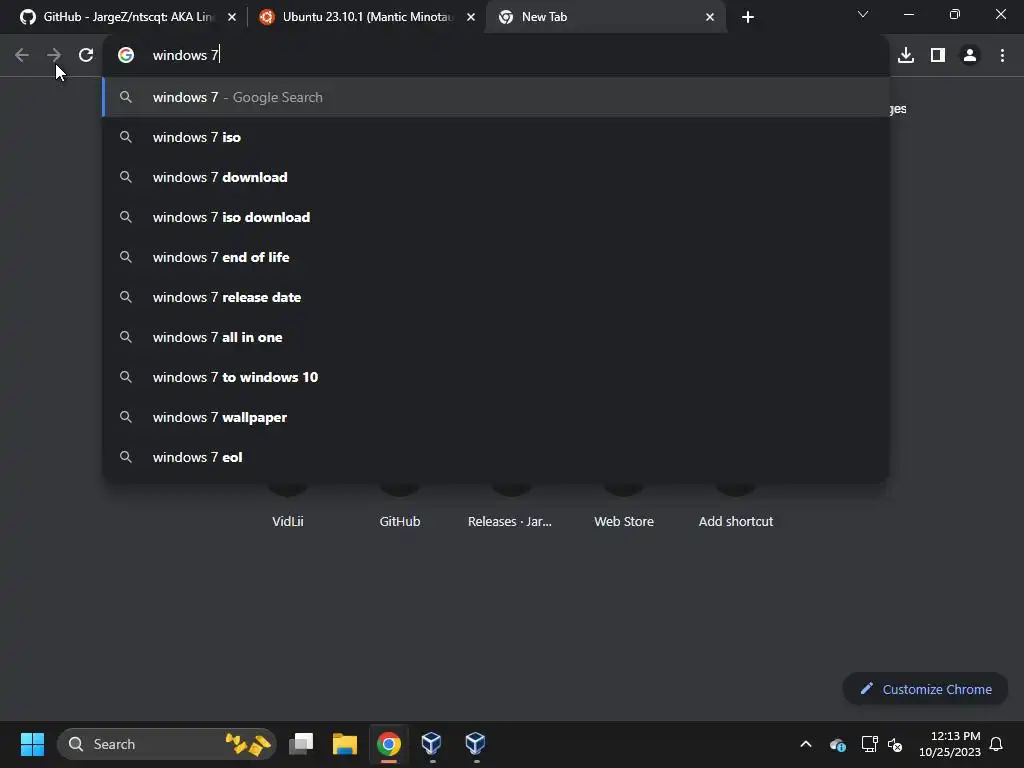1024x768 pixels.
Task: Open the notification bell icon
Action: [x=996, y=744]
